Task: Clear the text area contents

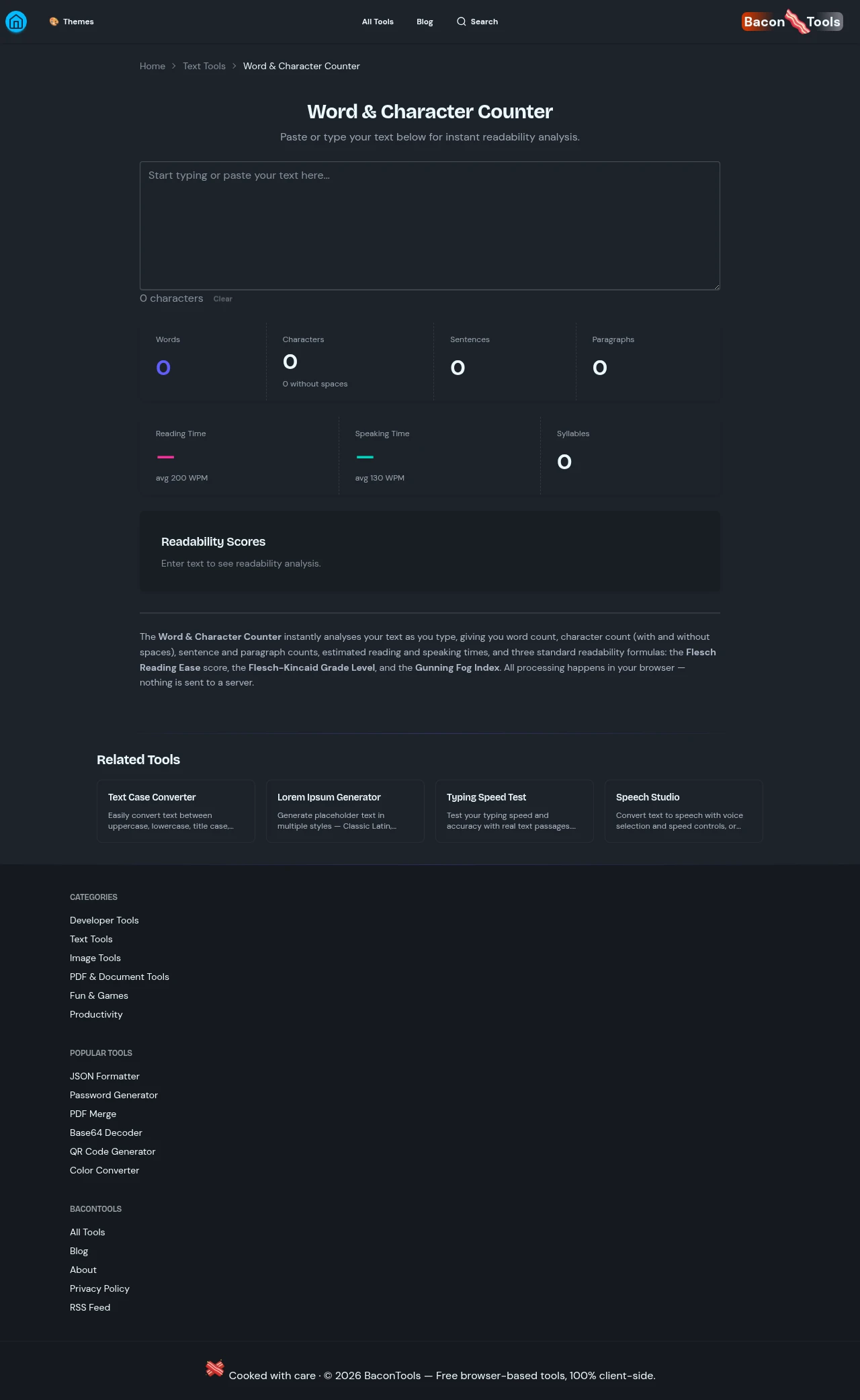Action: [x=222, y=299]
